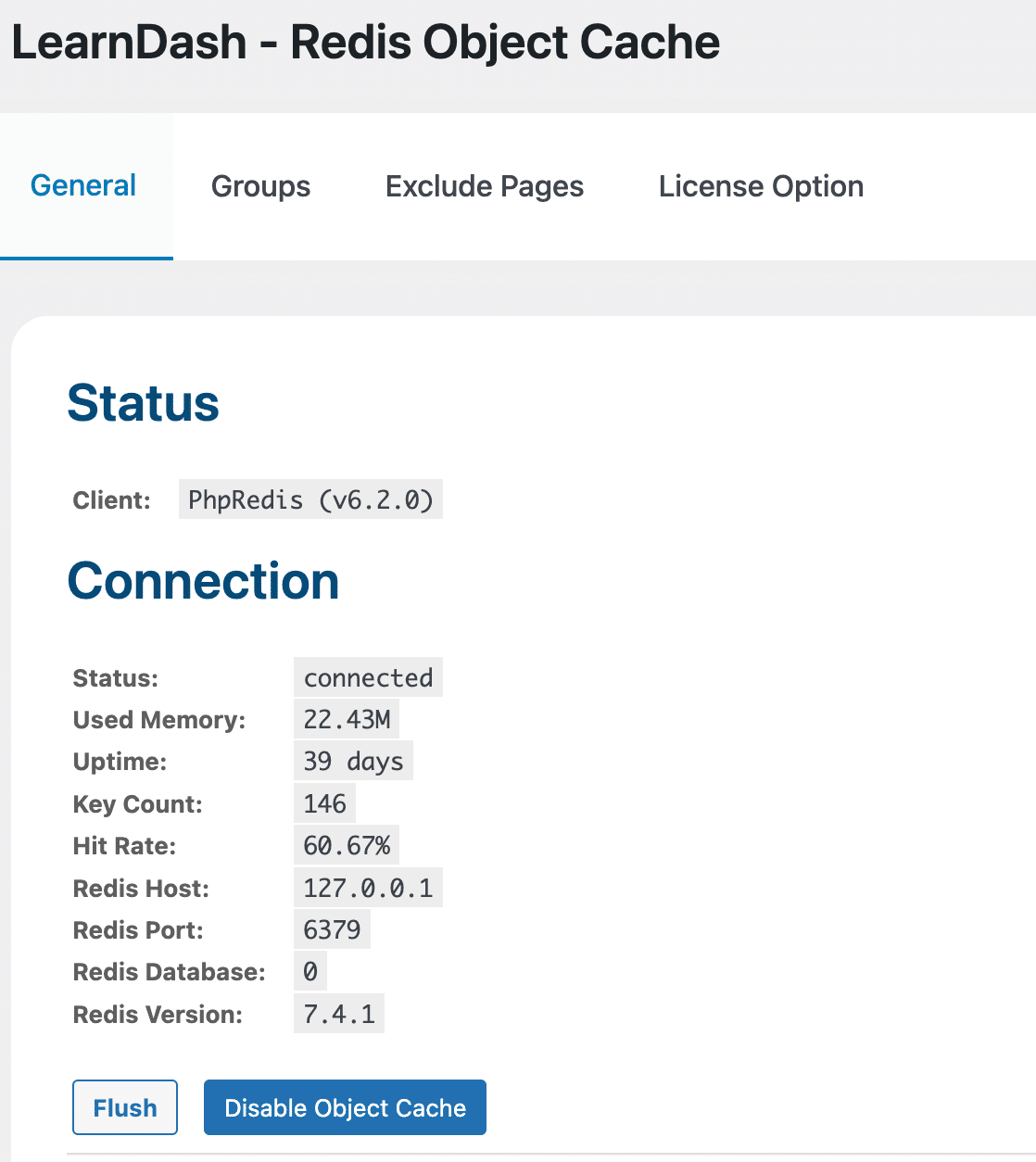Click the 'Status:' label under Connection
Viewport: 1036px width, 1162px height.
pos(116,678)
